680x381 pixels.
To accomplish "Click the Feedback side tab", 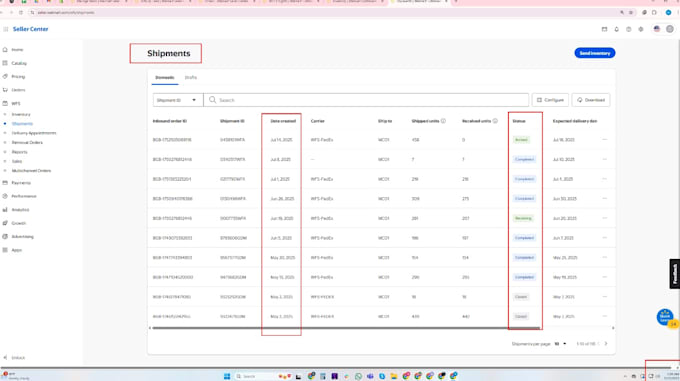I will point(674,274).
